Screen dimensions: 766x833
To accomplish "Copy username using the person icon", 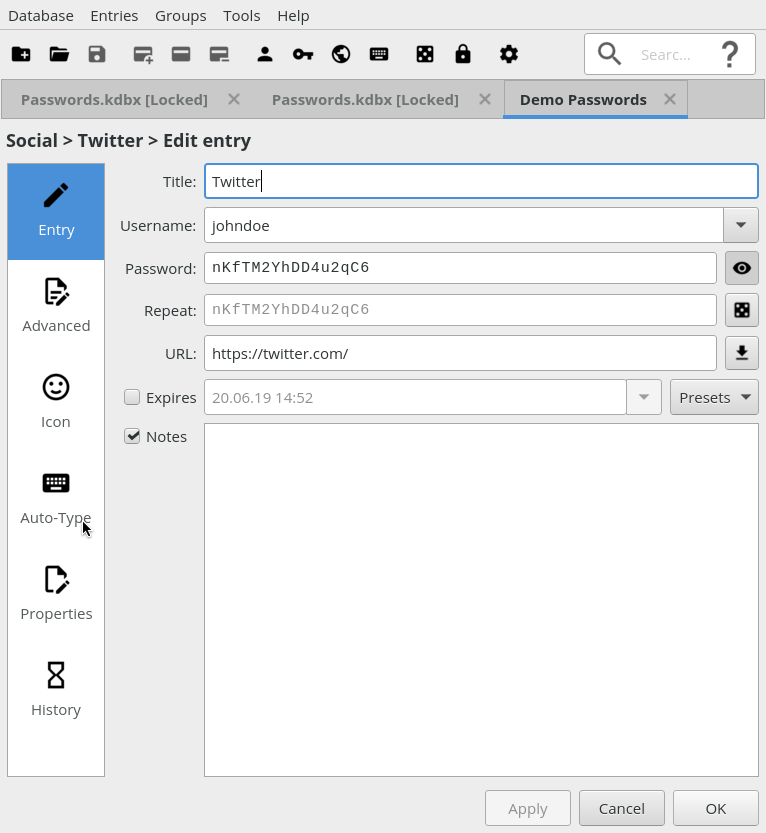I will coord(265,54).
